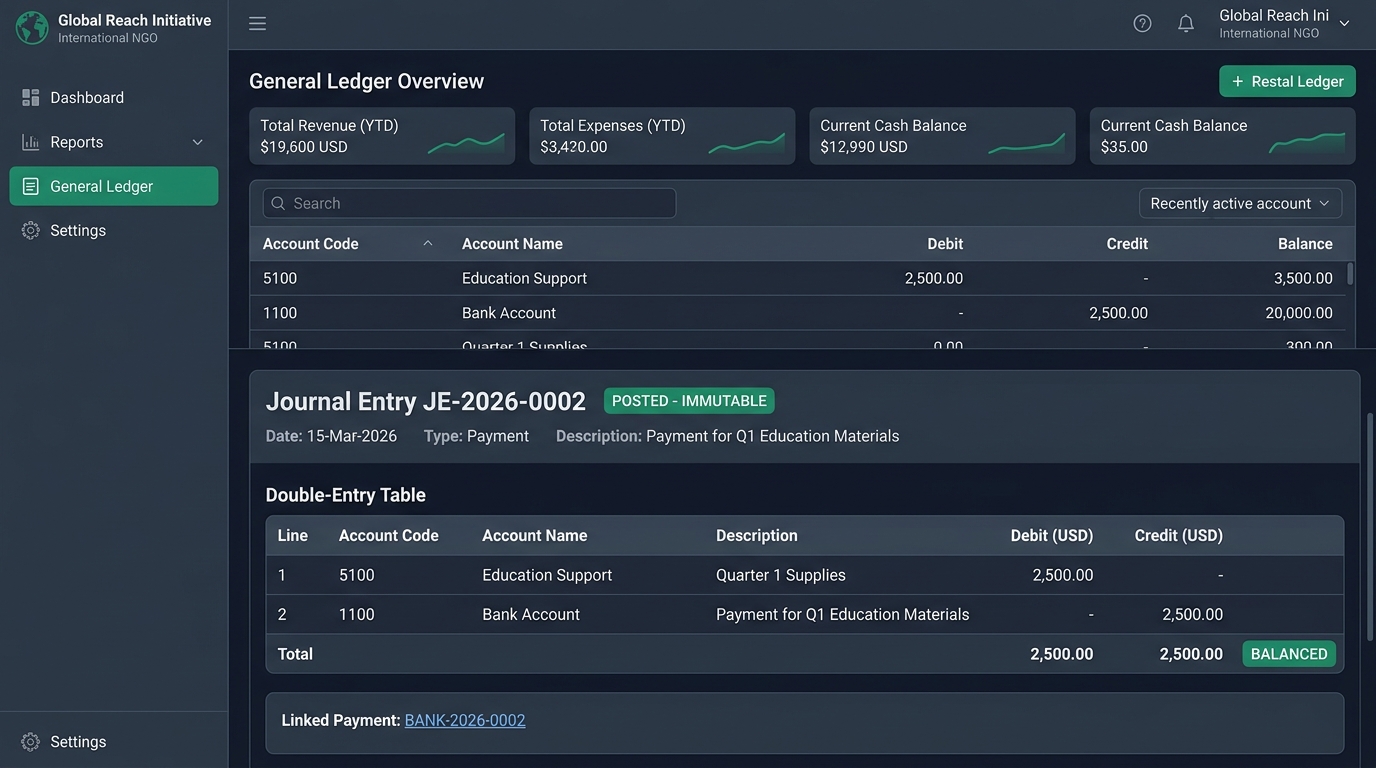Select the Bank Account ledger row
This screenshot has height=768, width=1376.
(x=798, y=313)
